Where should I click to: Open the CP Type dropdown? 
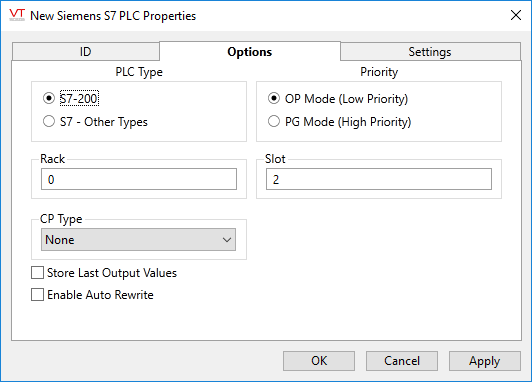pyautogui.click(x=138, y=240)
